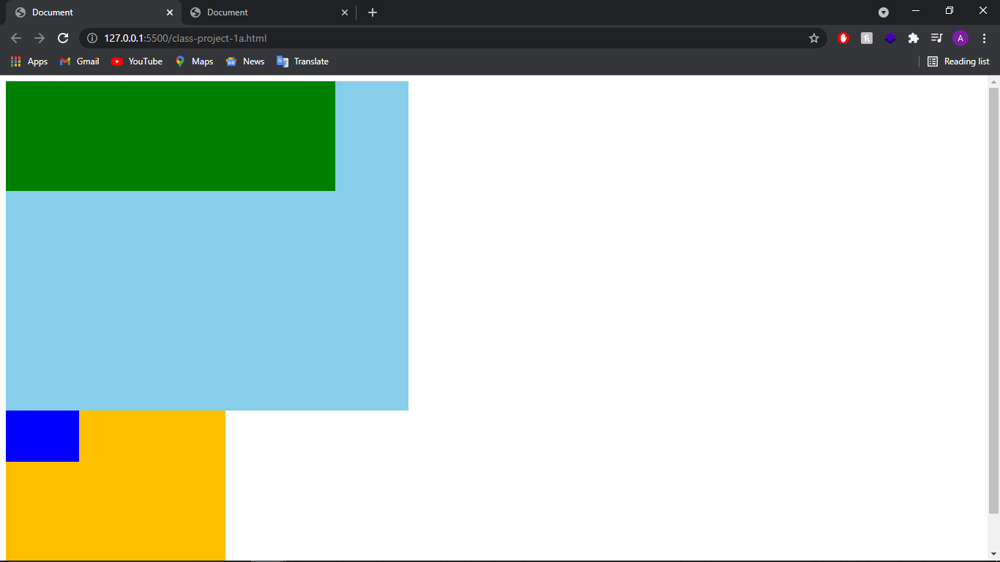
Task: Open the Apps shortcut in the bookmarks bar
Action: point(29,61)
